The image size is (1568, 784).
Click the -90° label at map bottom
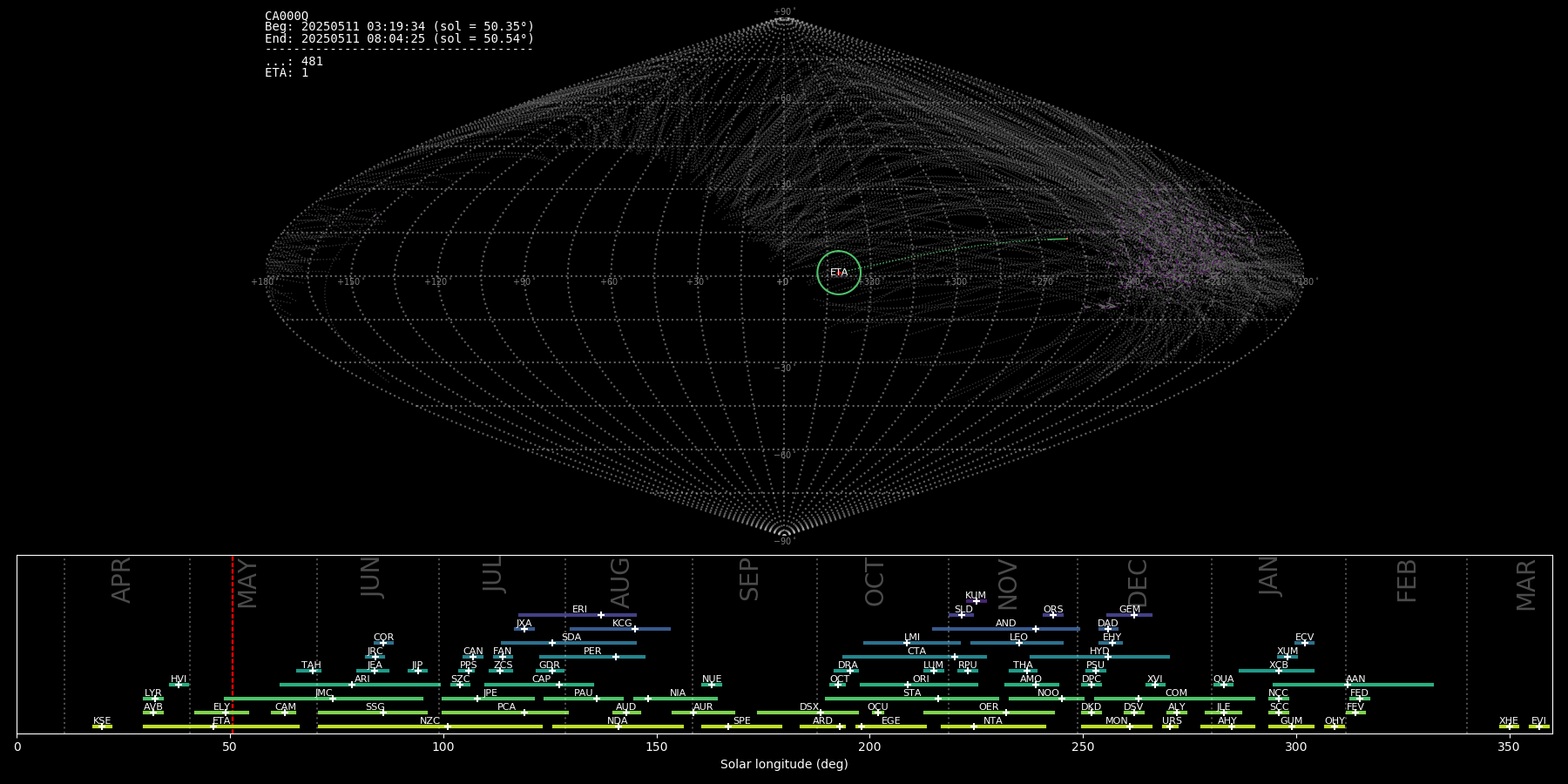(x=785, y=541)
